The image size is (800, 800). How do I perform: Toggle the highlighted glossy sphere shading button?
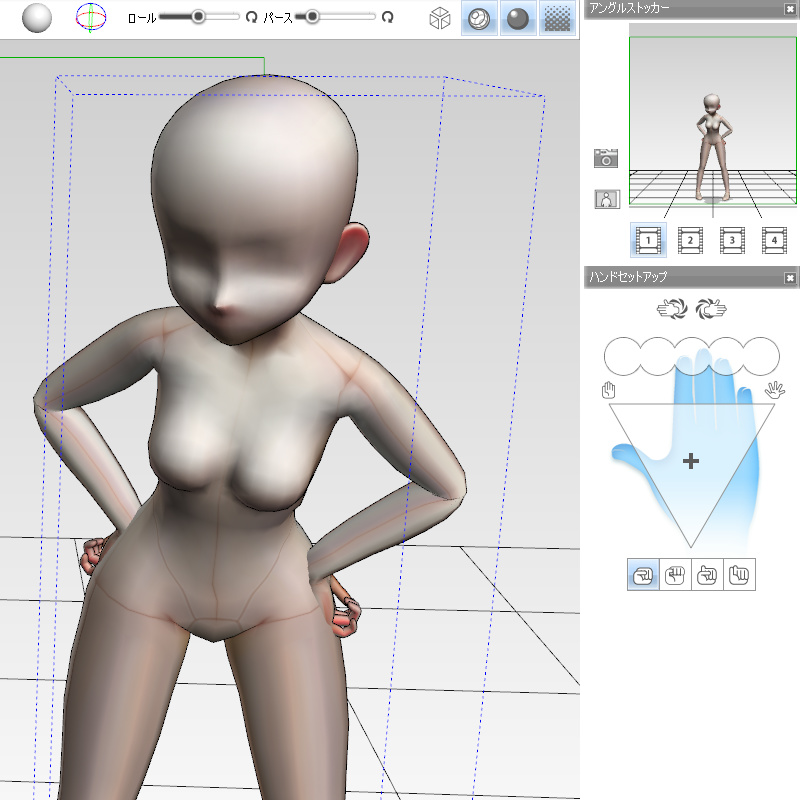pos(478,18)
